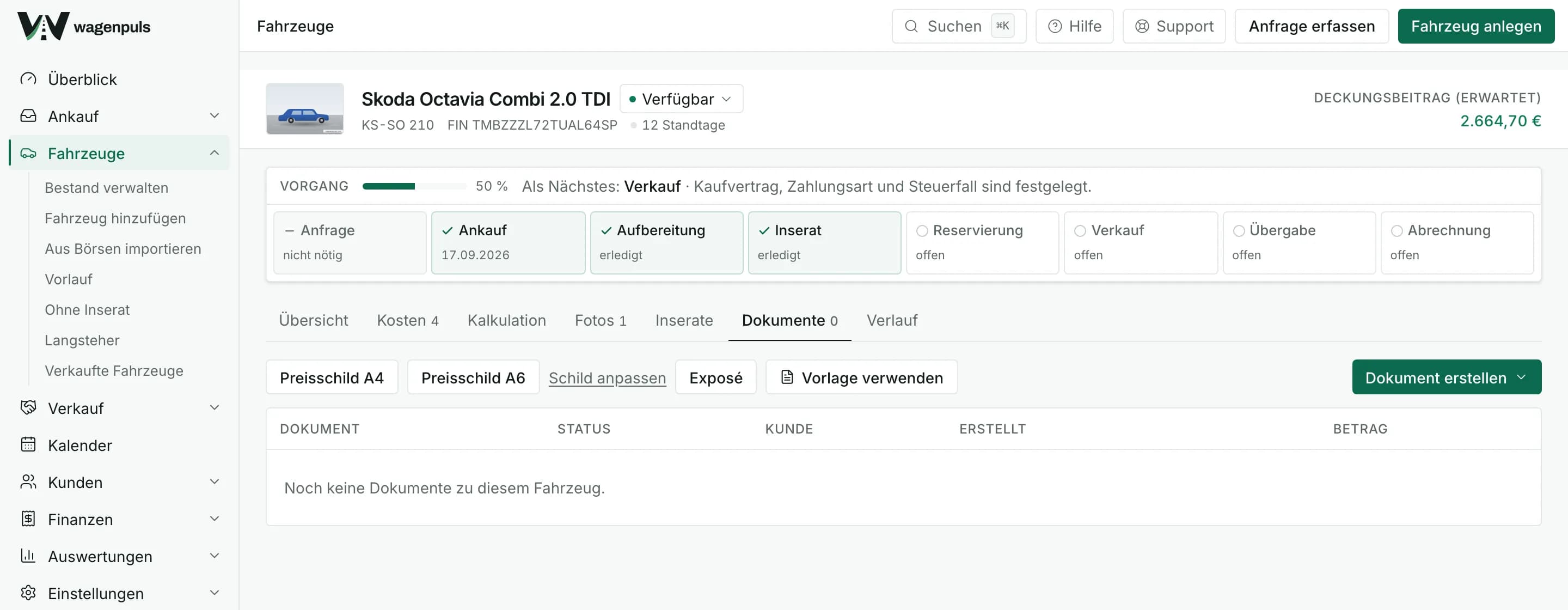1568x610 pixels.
Task: Expand the Verkauf sidebar section
Action: tap(215, 407)
